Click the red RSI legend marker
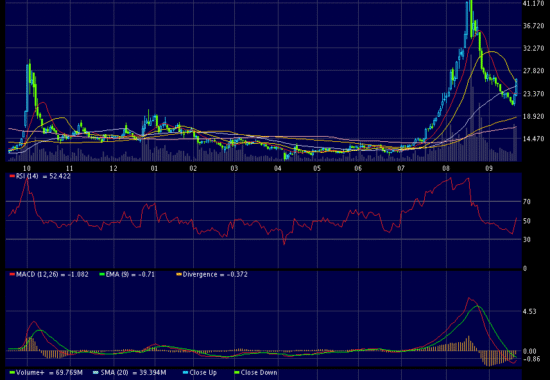The image size is (550, 380). [x=12, y=176]
